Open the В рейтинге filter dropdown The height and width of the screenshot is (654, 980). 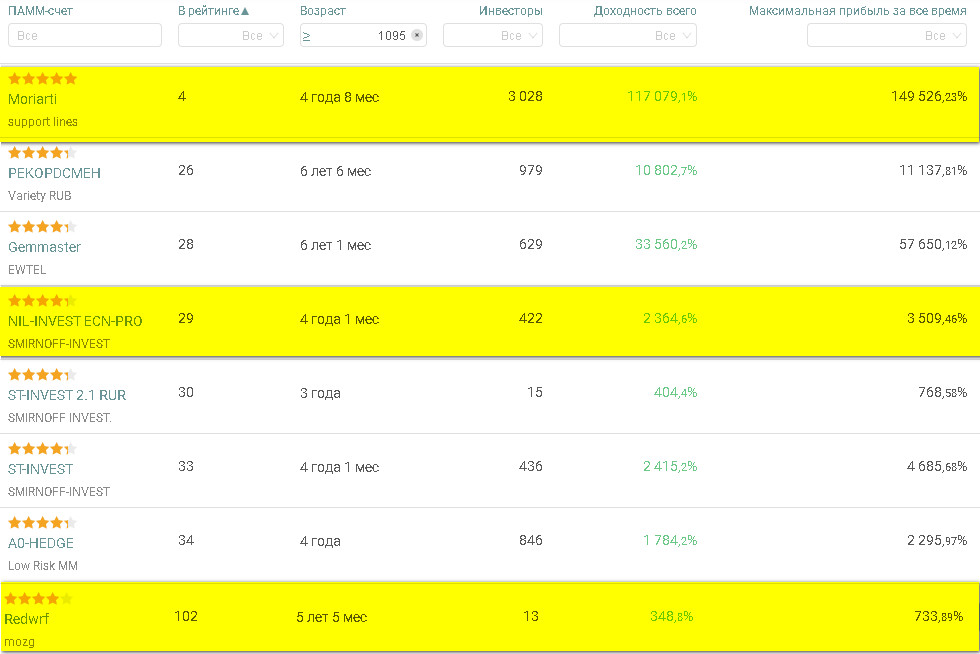pos(231,36)
